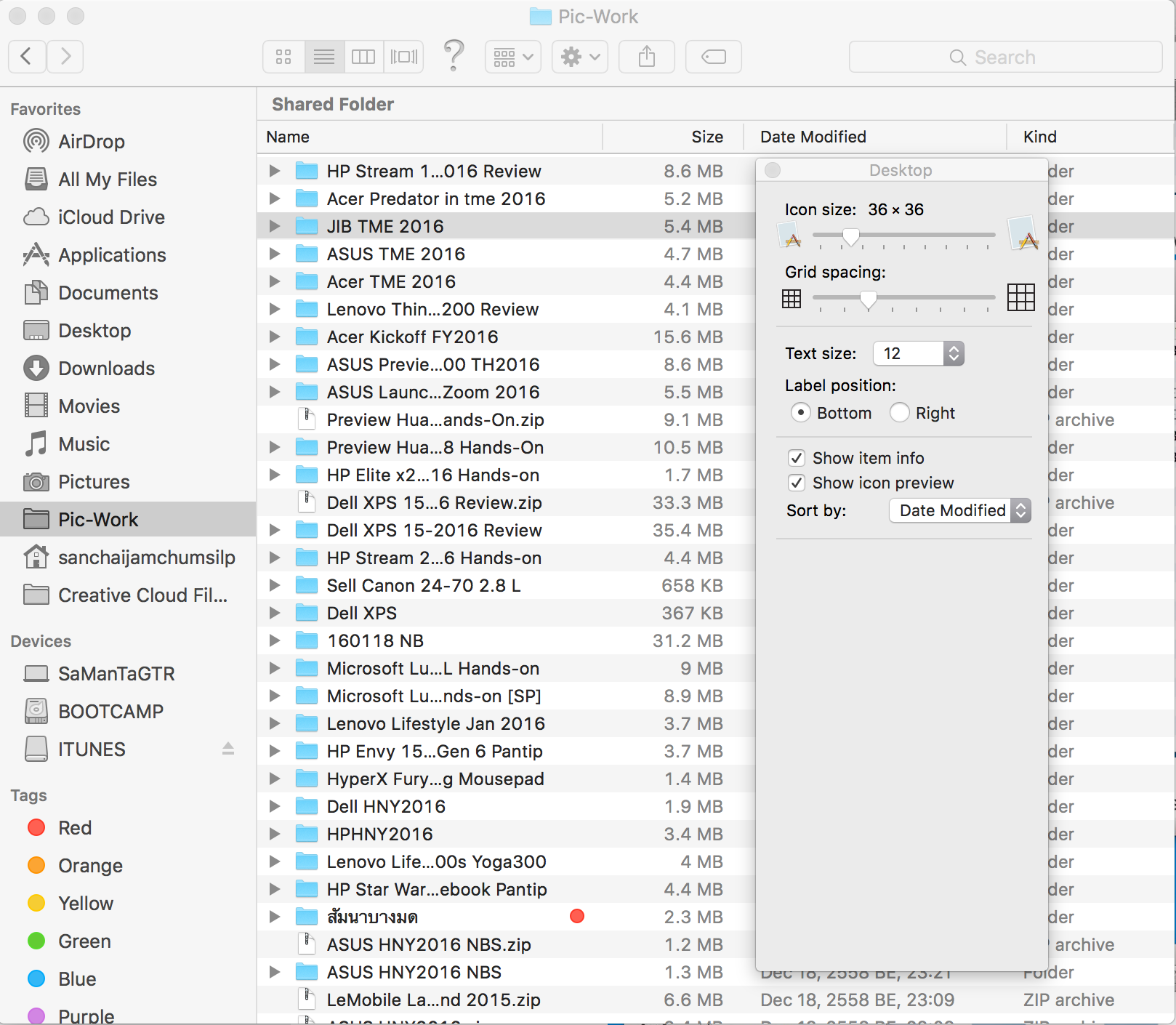1176x1025 pixels.
Task: Click smallest grid spacing icon
Action: (x=792, y=298)
